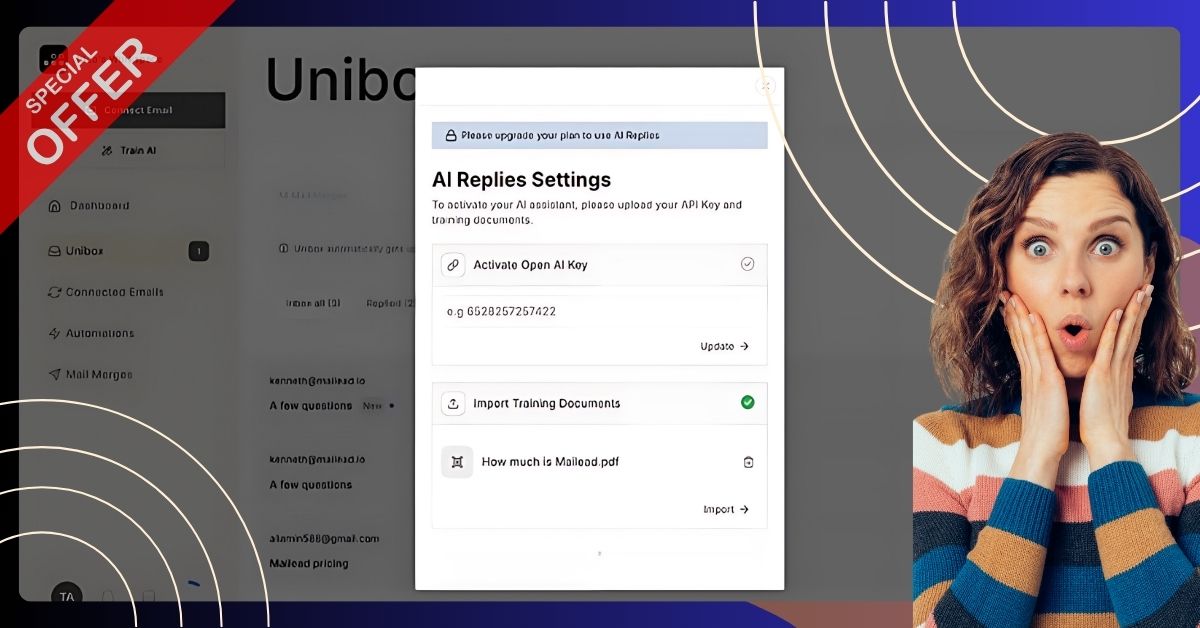Open Automations from the sidebar
The width and height of the screenshot is (1200, 628).
(x=91, y=333)
